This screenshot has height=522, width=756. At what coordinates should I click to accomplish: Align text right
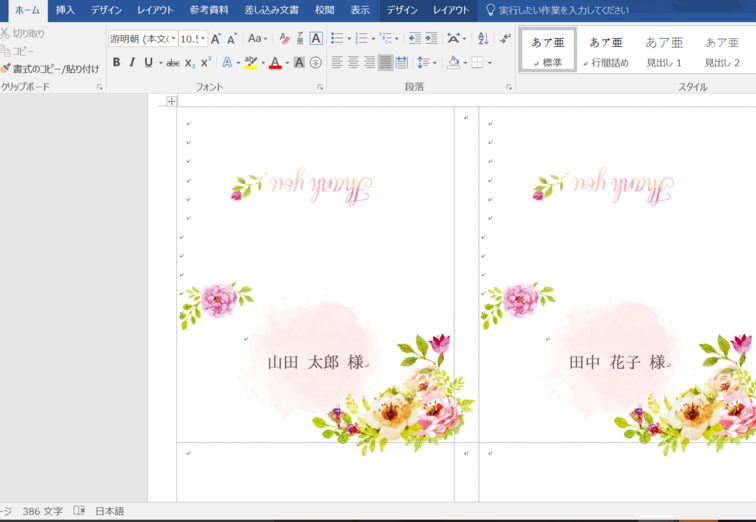pos(369,62)
